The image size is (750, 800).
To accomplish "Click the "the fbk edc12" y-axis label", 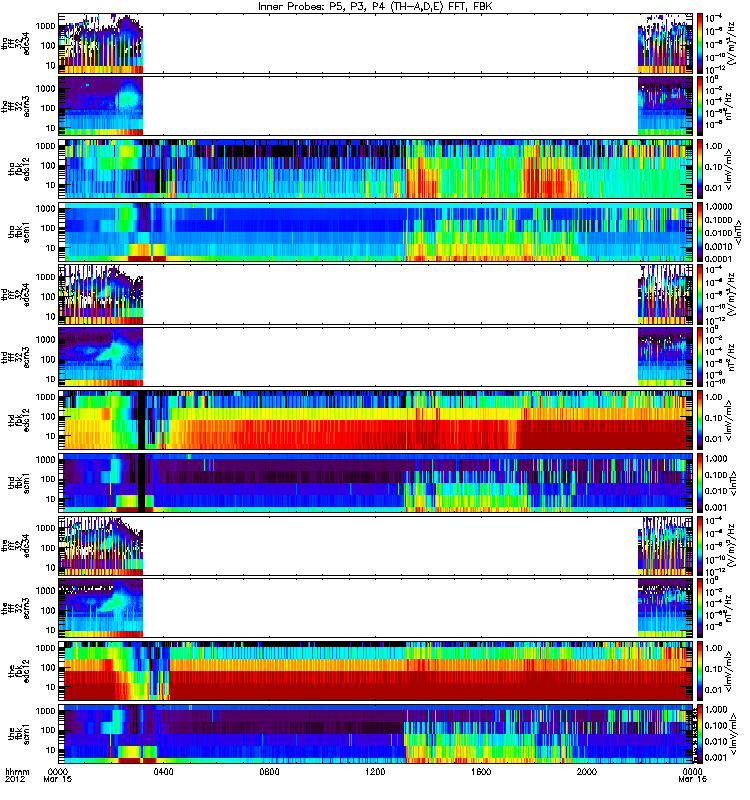I will pyautogui.click(x=19, y=671).
